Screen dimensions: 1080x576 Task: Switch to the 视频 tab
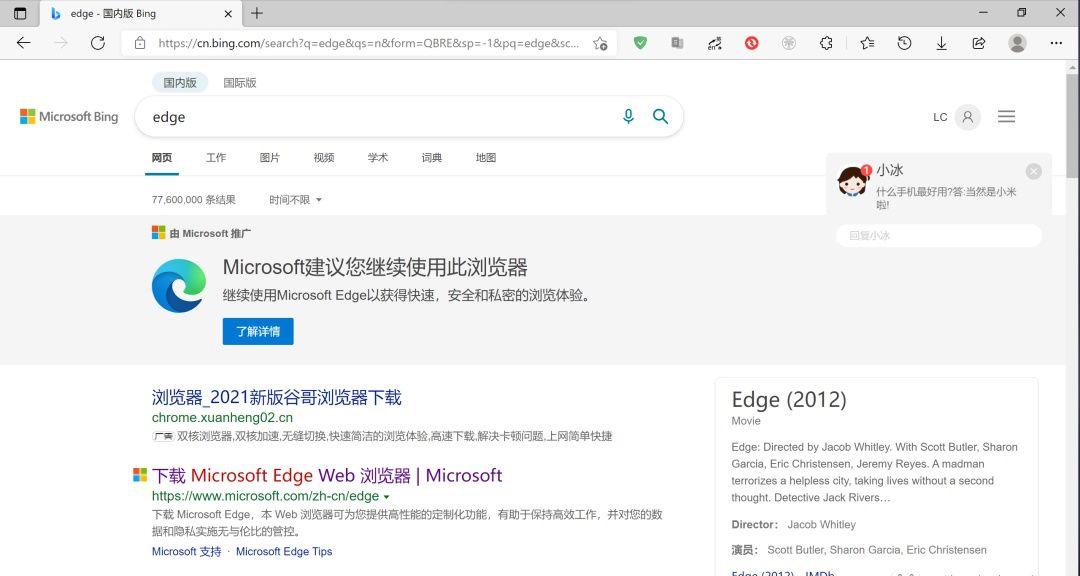coord(323,157)
